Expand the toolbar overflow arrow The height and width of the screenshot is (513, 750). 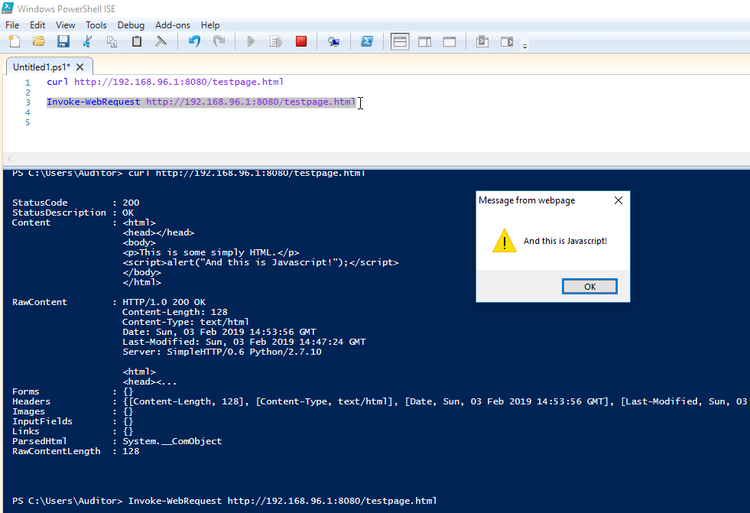[x=525, y=46]
